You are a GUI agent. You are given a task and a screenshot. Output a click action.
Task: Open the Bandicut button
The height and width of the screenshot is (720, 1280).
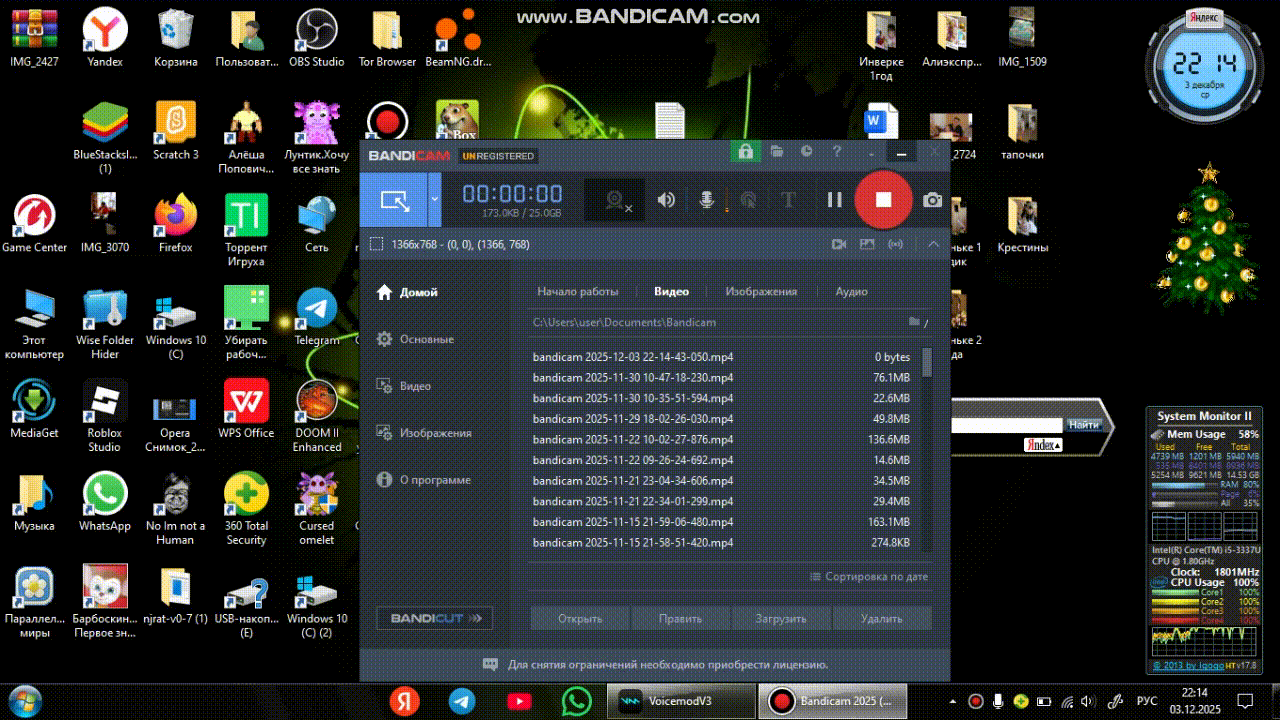click(x=434, y=618)
